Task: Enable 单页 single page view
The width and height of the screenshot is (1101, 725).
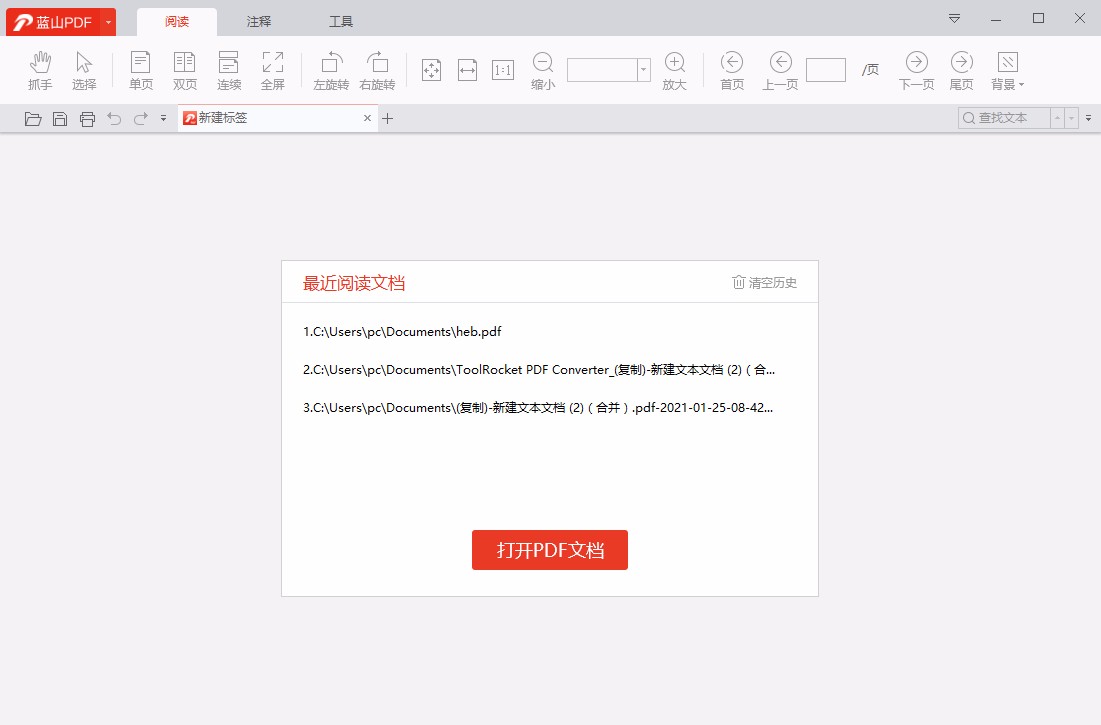Action: (x=140, y=68)
